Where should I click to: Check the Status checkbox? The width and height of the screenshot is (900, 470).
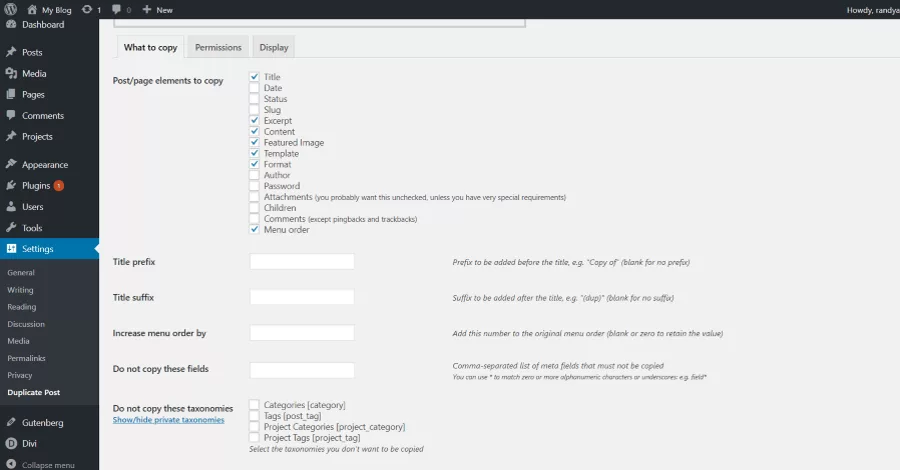click(254, 98)
